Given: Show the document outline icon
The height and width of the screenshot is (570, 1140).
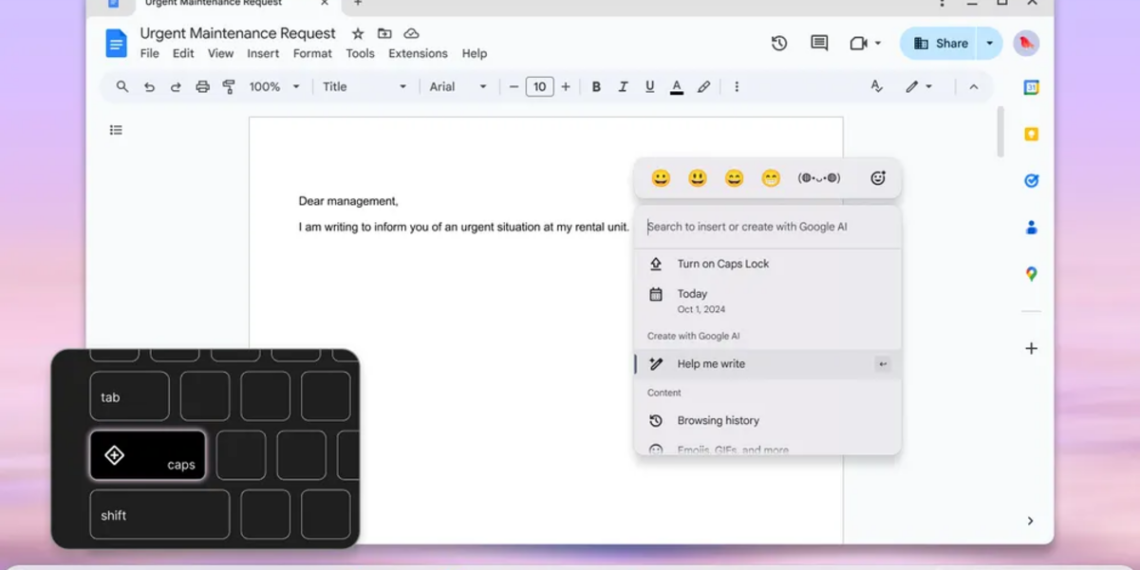Looking at the screenshot, I should coord(116,130).
